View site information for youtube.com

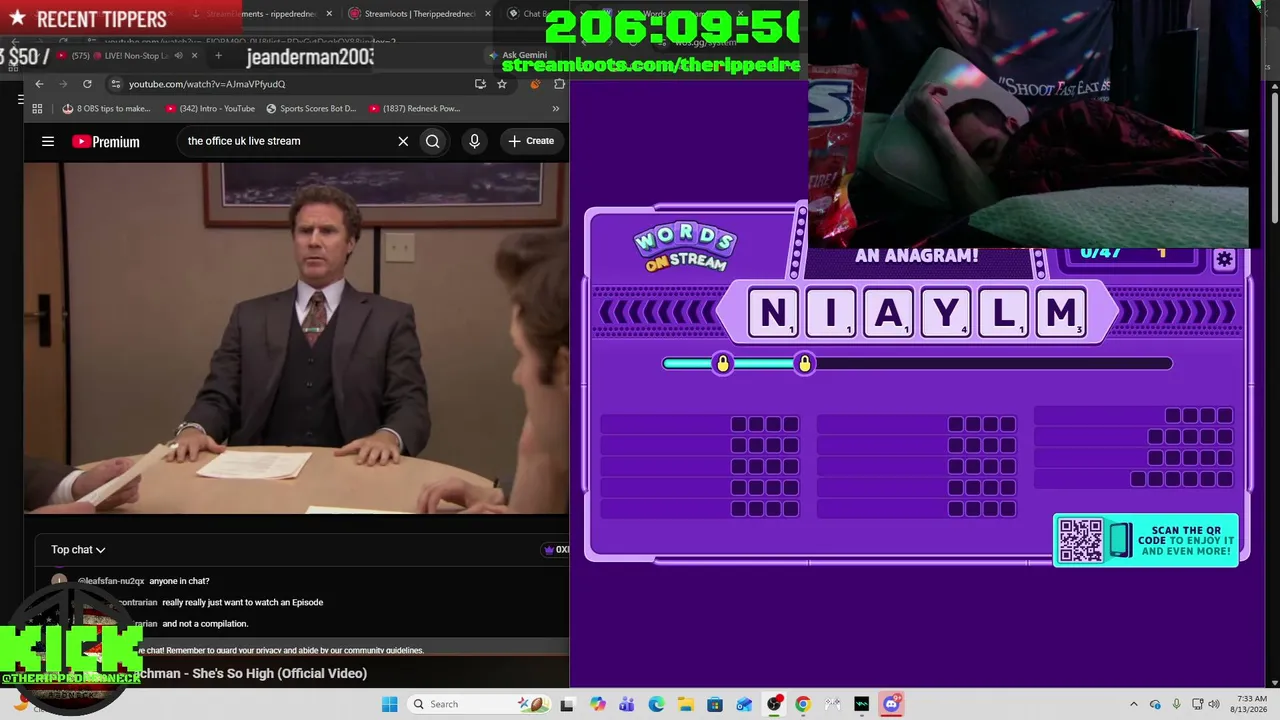tap(116, 84)
